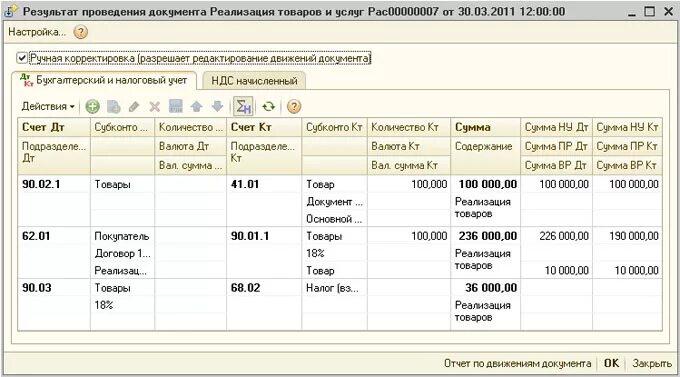Select the Договор 1... subconto cell
The image size is (680, 377).
coord(122,253)
